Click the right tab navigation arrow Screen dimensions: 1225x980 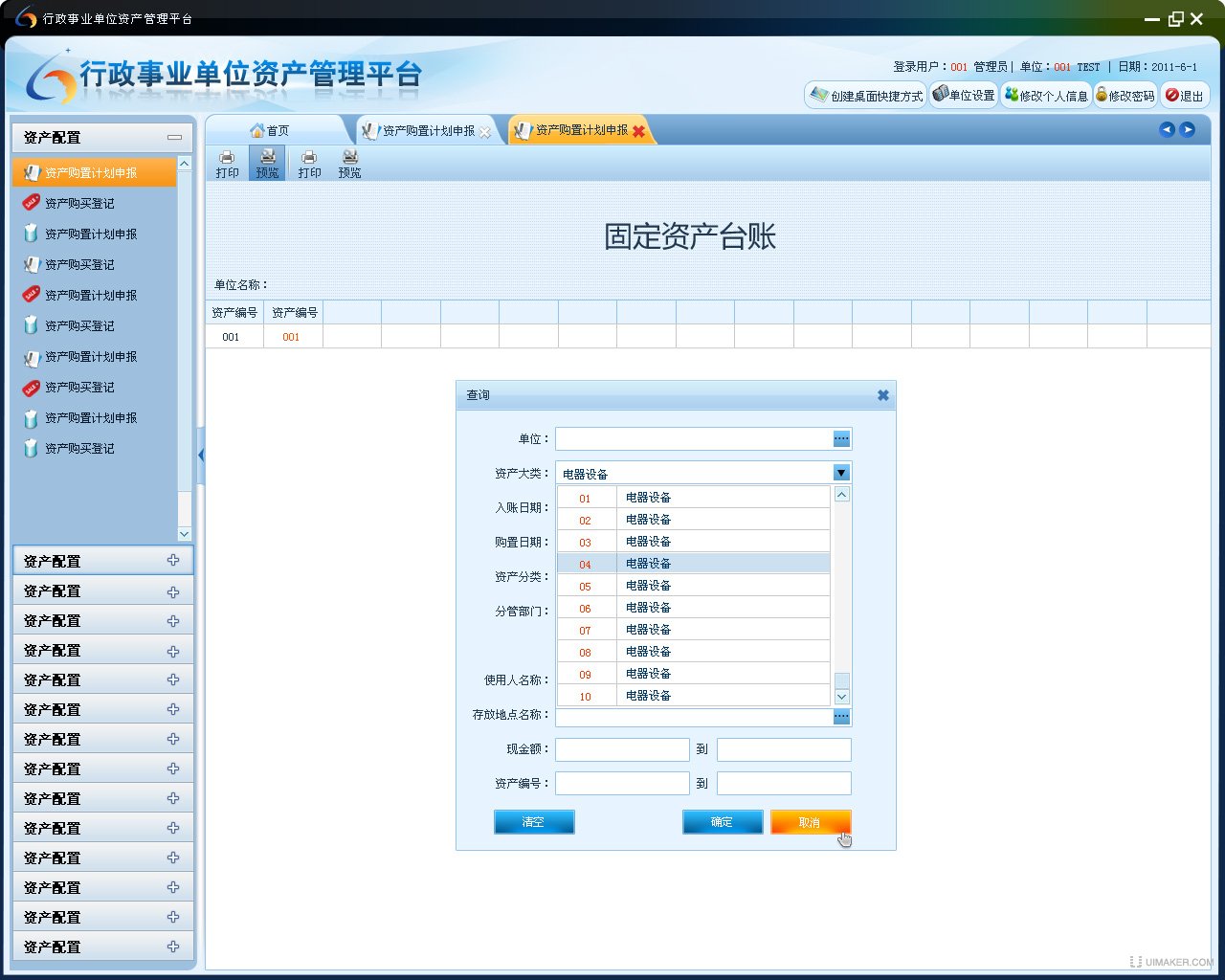(x=1187, y=129)
